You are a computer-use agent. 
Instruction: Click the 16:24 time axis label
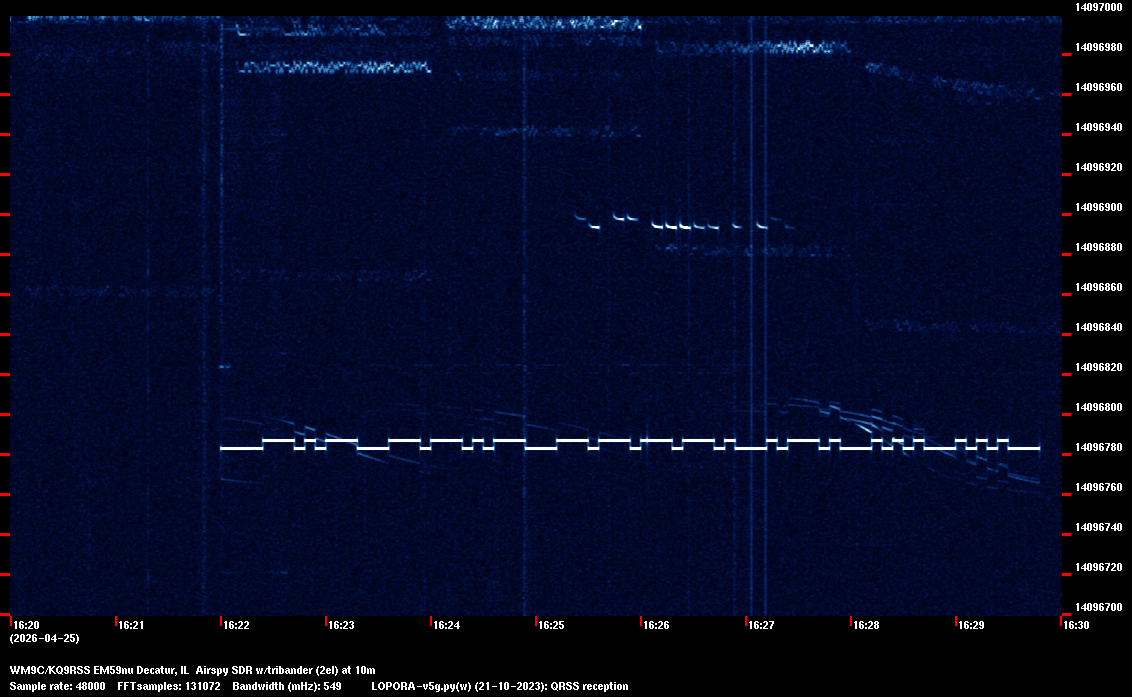click(x=446, y=626)
